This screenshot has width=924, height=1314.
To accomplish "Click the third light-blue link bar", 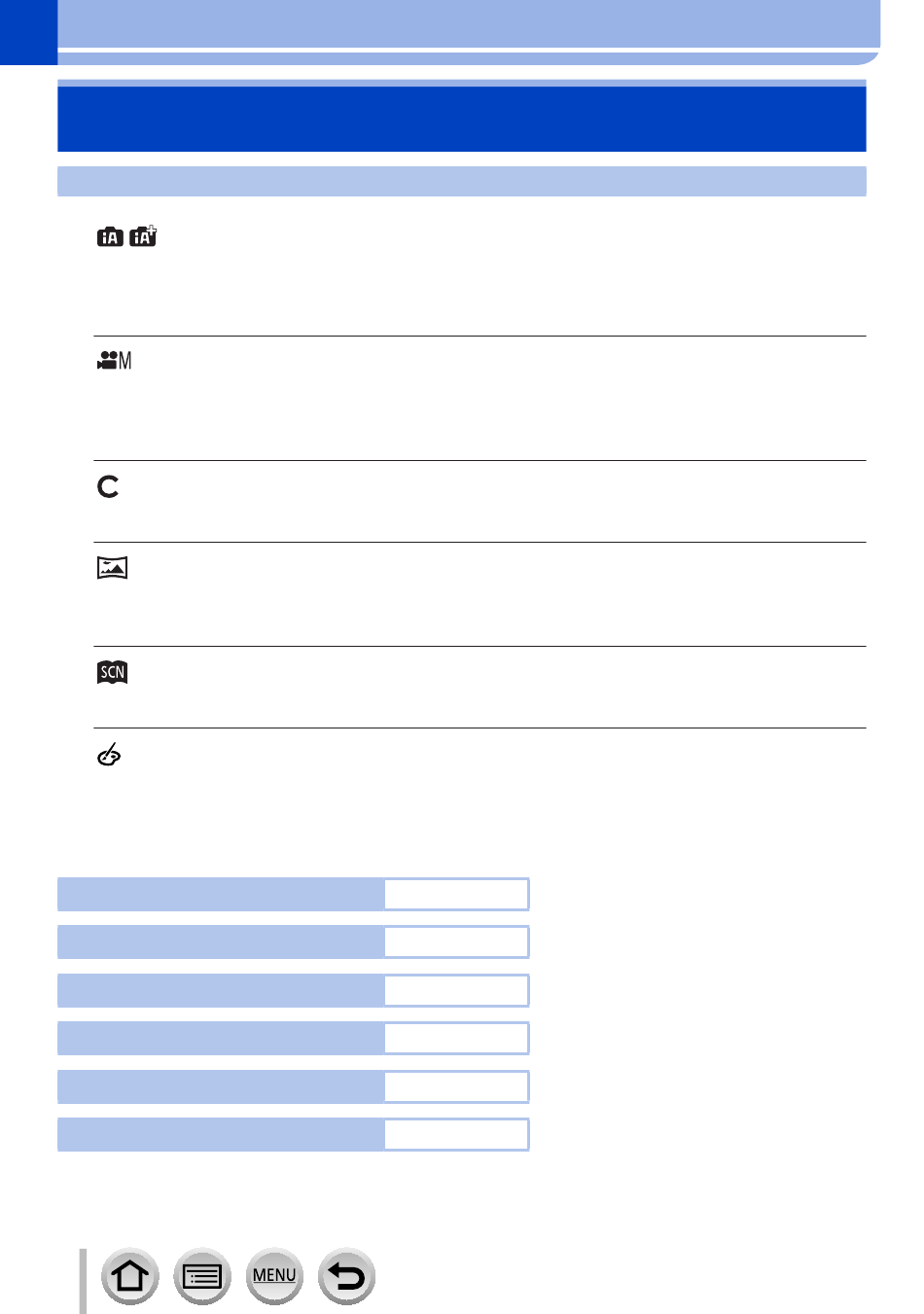I will [221, 990].
